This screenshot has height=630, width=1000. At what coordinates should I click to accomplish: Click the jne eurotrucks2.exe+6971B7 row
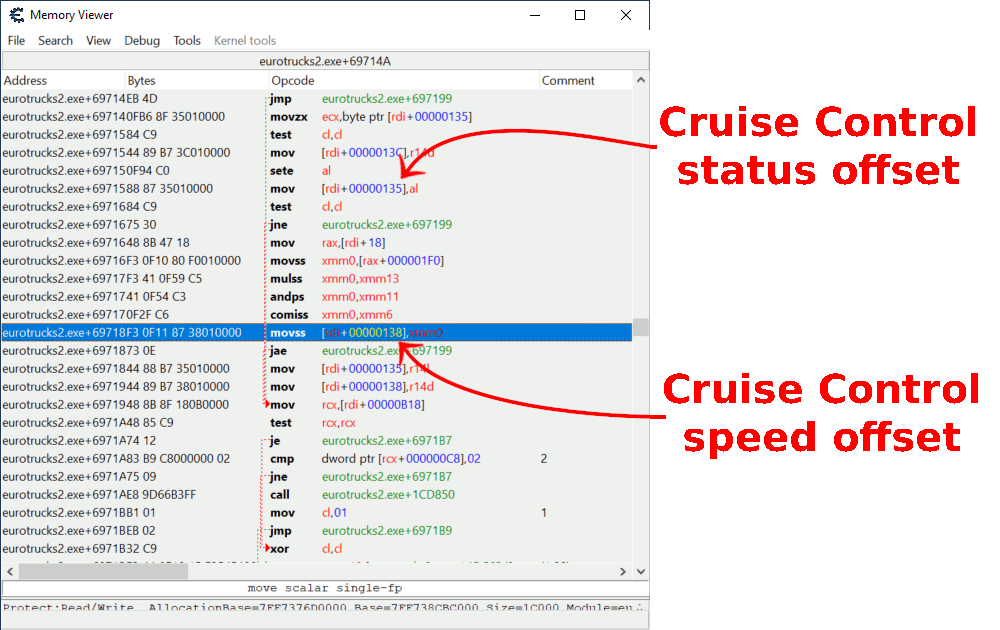[x=317, y=476]
